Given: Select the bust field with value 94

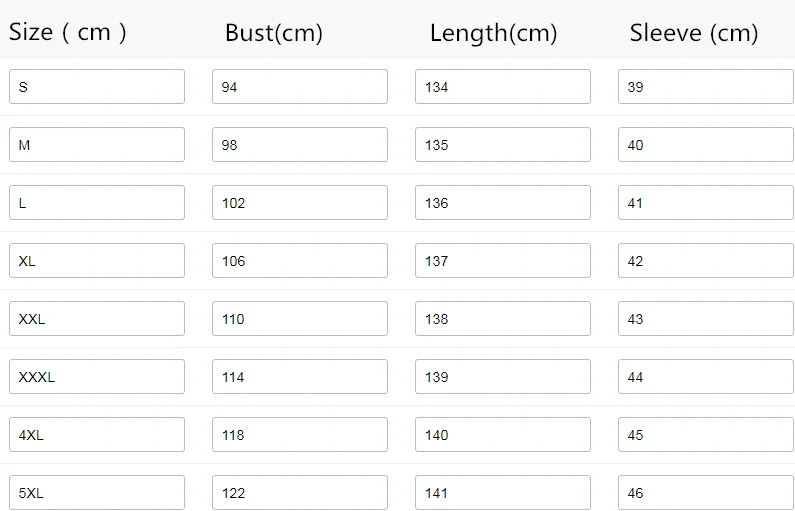Looking at the screenshot, I should click(300, 87).
